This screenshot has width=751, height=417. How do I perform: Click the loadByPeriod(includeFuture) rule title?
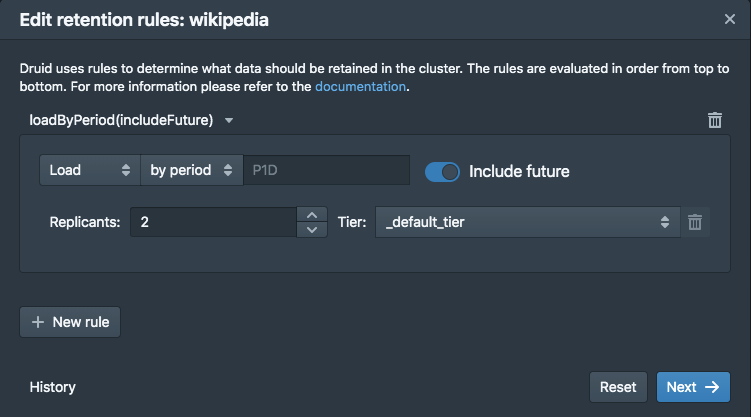point(121,121)
